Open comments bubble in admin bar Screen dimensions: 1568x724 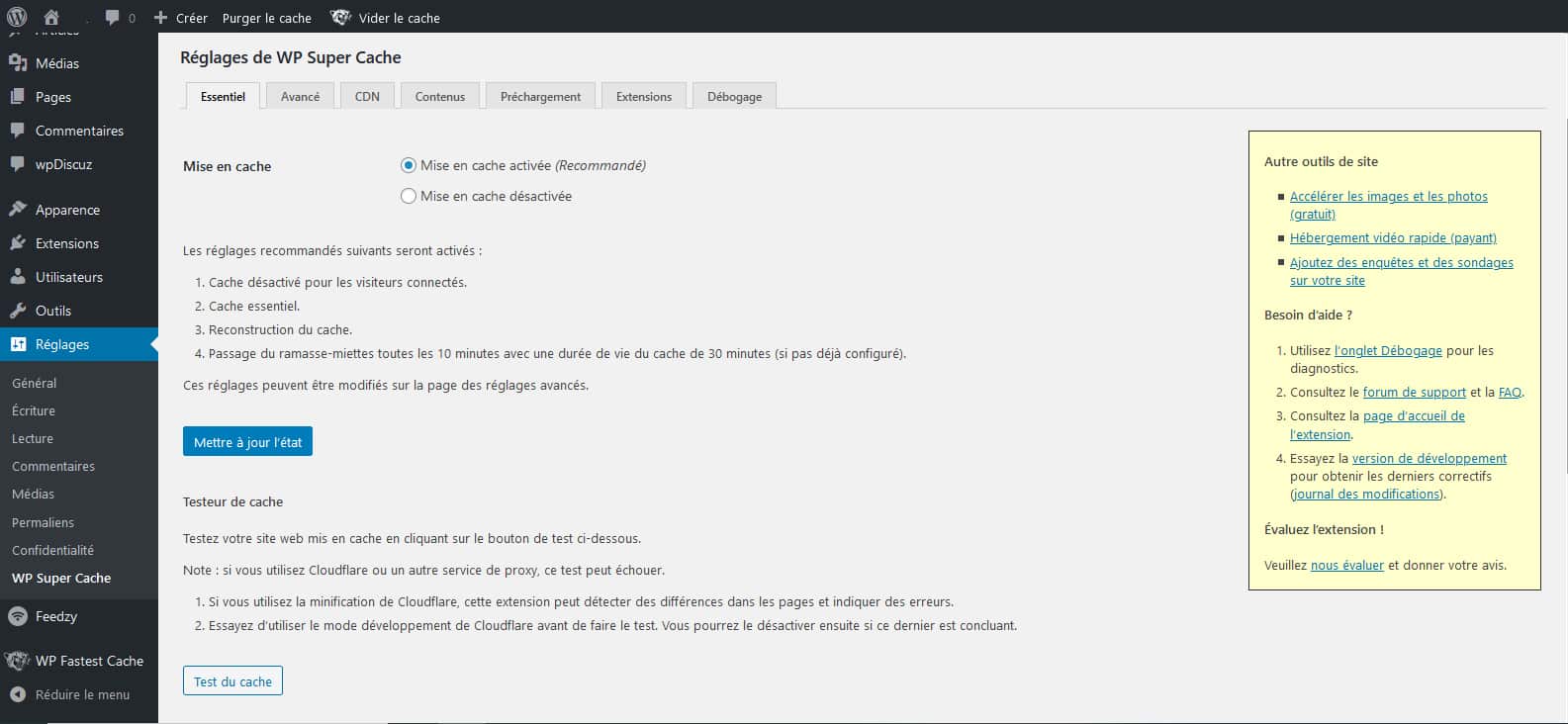[113, 18]
